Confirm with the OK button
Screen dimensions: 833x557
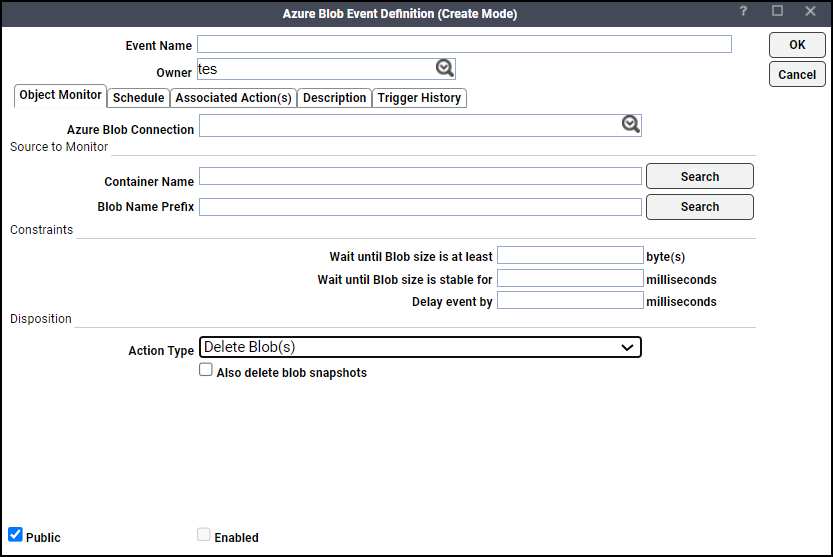tap(797, 45)
